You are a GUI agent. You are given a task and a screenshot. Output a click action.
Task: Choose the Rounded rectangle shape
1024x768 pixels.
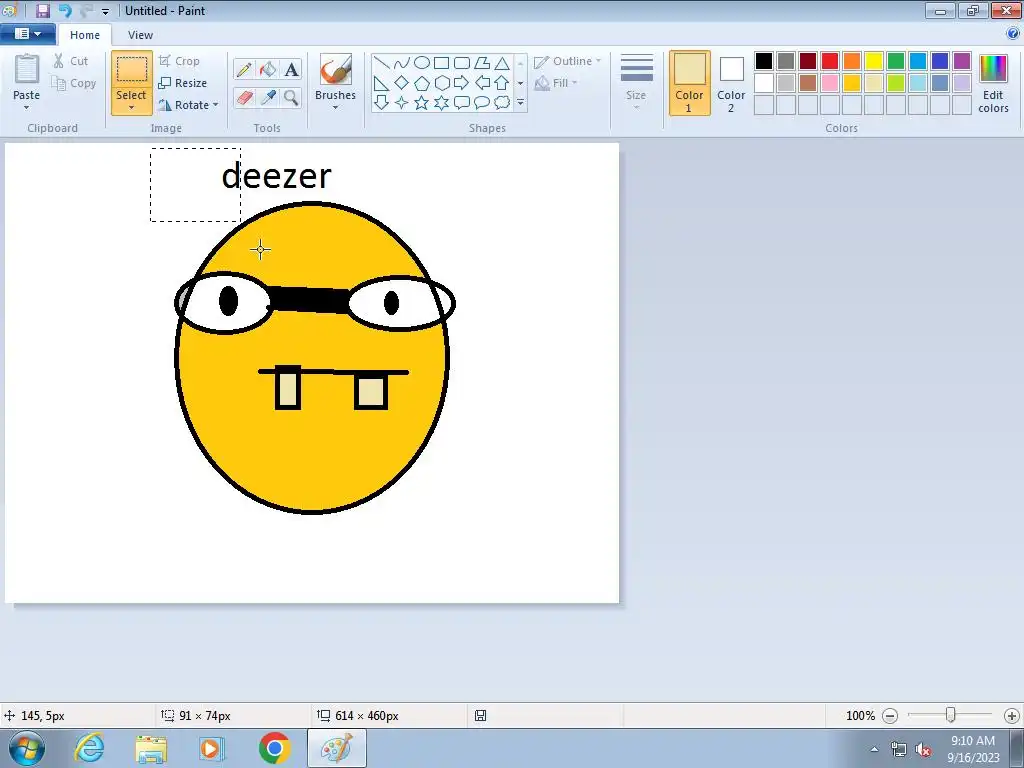click(x=462, y=63)
